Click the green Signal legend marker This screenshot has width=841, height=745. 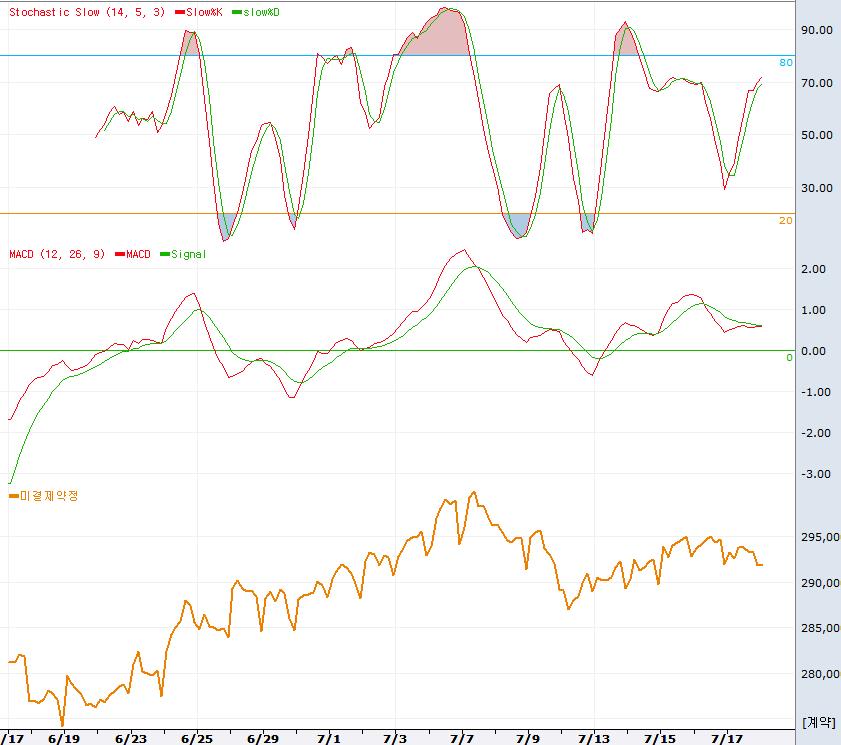point(165,254)
